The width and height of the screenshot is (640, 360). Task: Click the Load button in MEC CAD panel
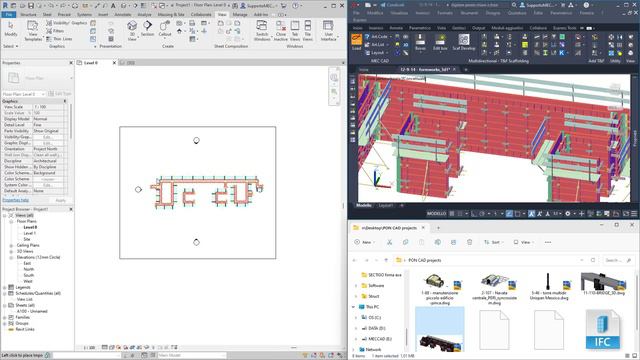click(x=356, y=42)
